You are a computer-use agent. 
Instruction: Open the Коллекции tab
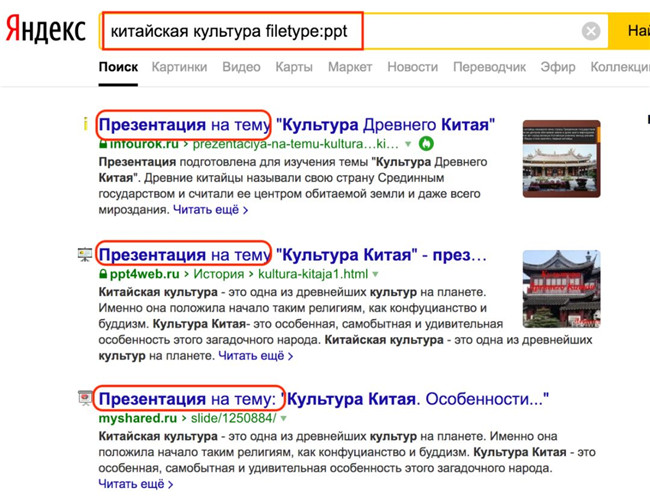pyautogui.click(x=620, y=67)
